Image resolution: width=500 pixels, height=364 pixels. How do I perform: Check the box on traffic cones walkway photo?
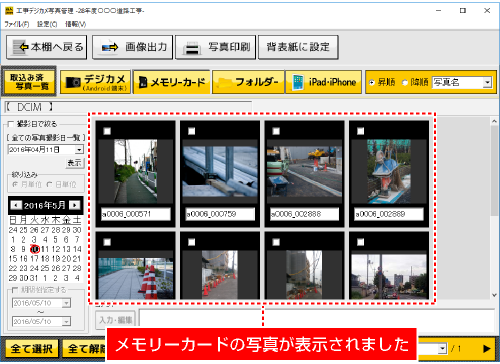107,242
